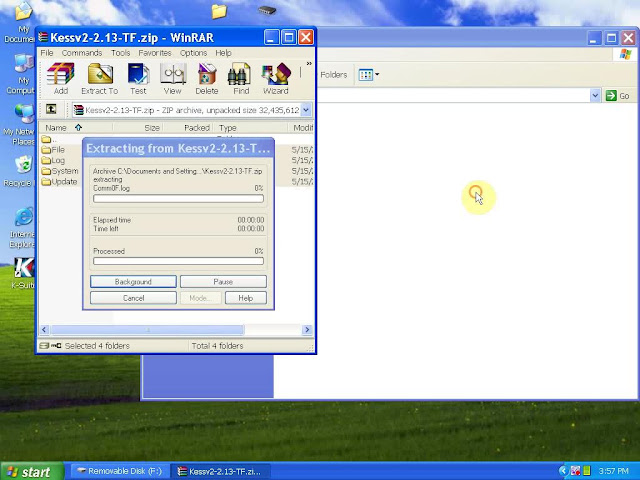Cancel the extraction
This screenshot has width=640, height=480.
(x=133, y=298)
